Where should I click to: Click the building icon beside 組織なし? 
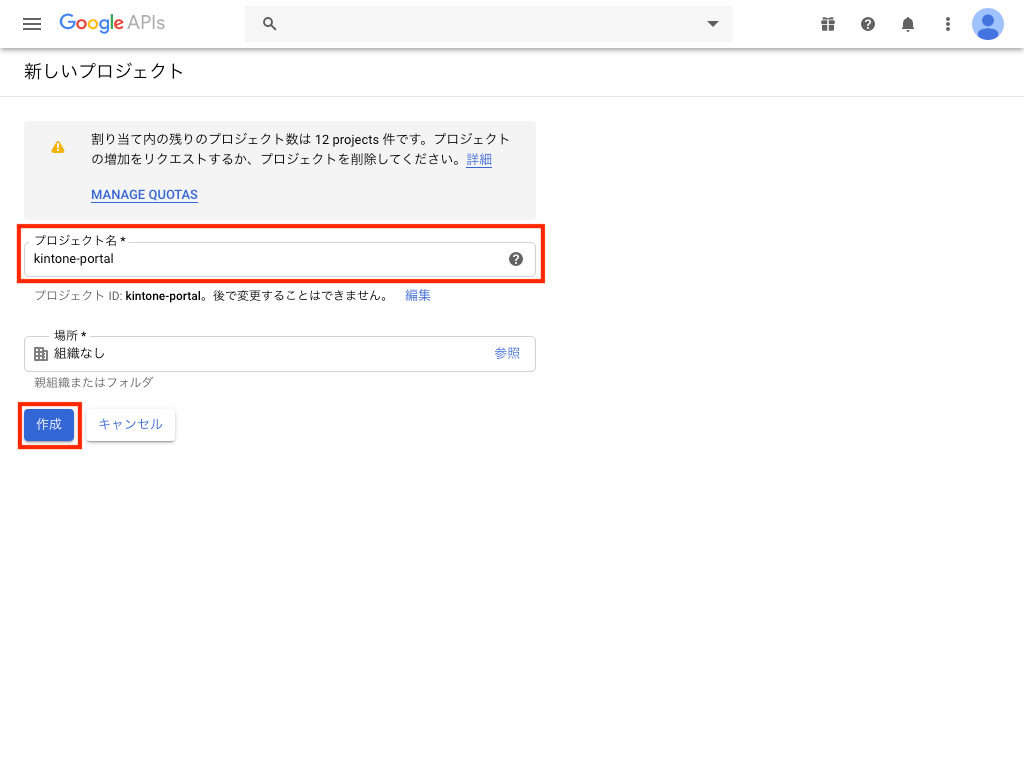[41, 354]
